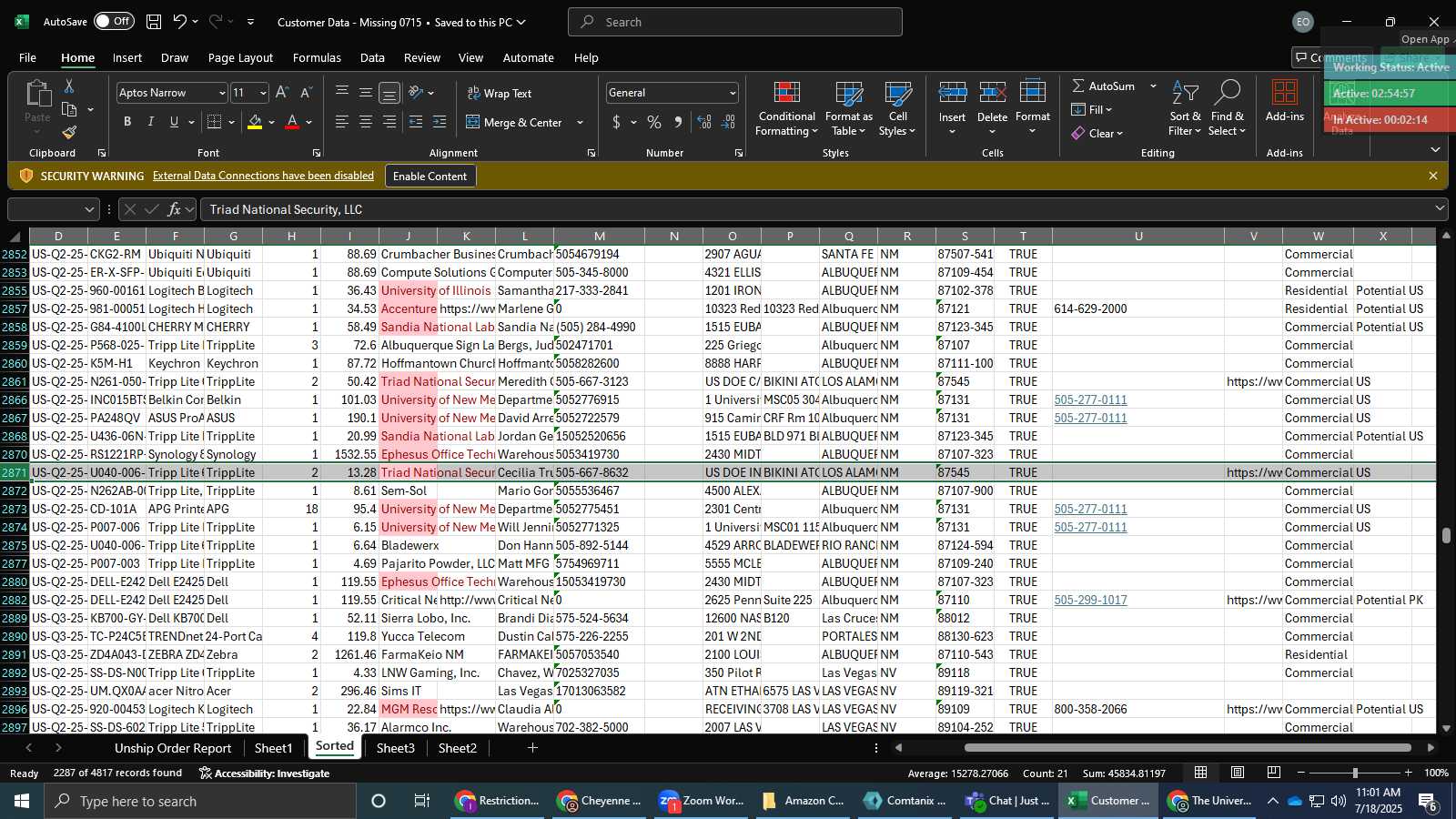Click Decrease Indent icon
Viewport: 1456px width, 819px height.
click(416, 122)
